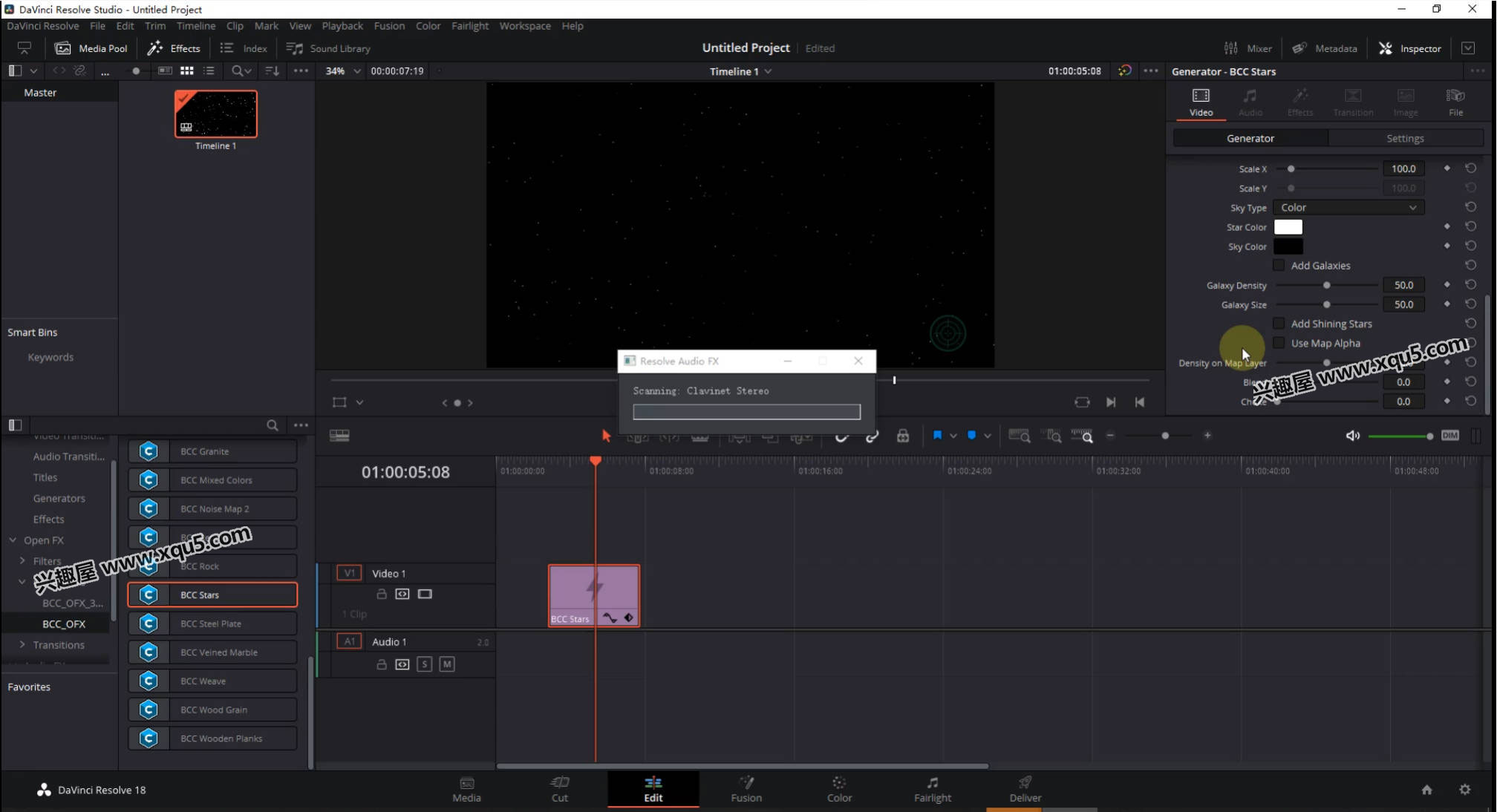Viewport: 1497px width, 812px height.
Task: Expand the Filters tree item
Action: [22, 561]
